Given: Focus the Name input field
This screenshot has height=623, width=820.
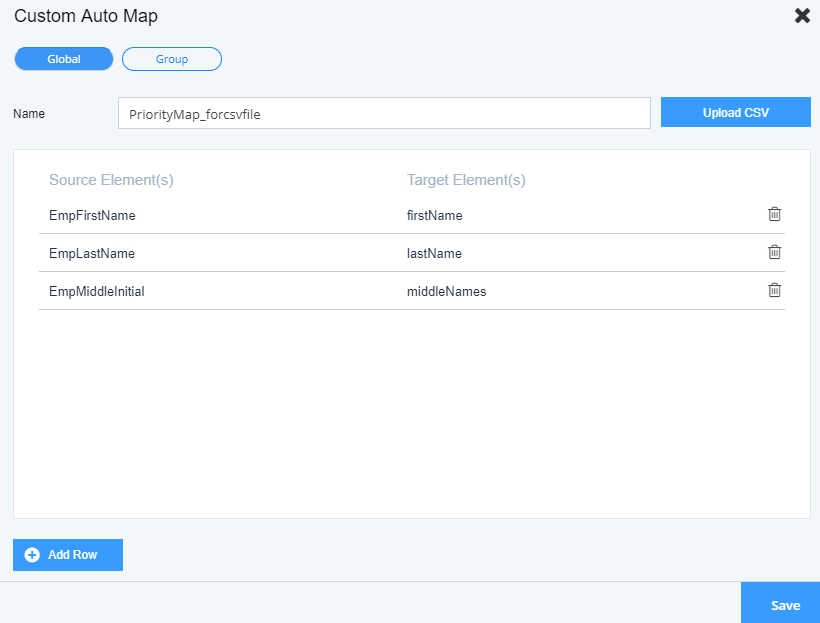Looking at the screenshot, I should [384, 113].
